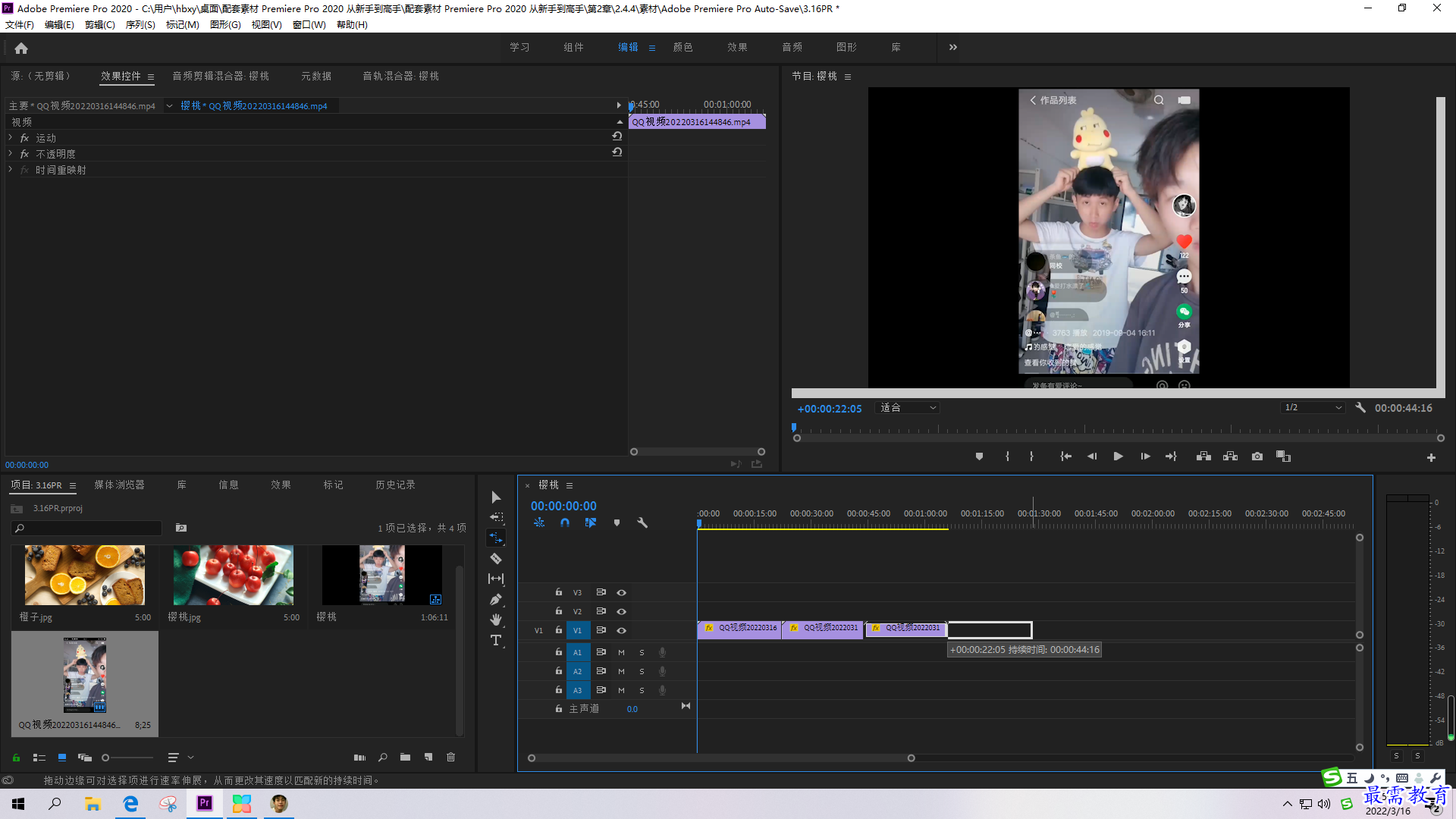Image resolution: width=1456 pixels, height=819 pixels.
Task: Click the program monitor time ruler playhead
Action: [x=794, y=428]
